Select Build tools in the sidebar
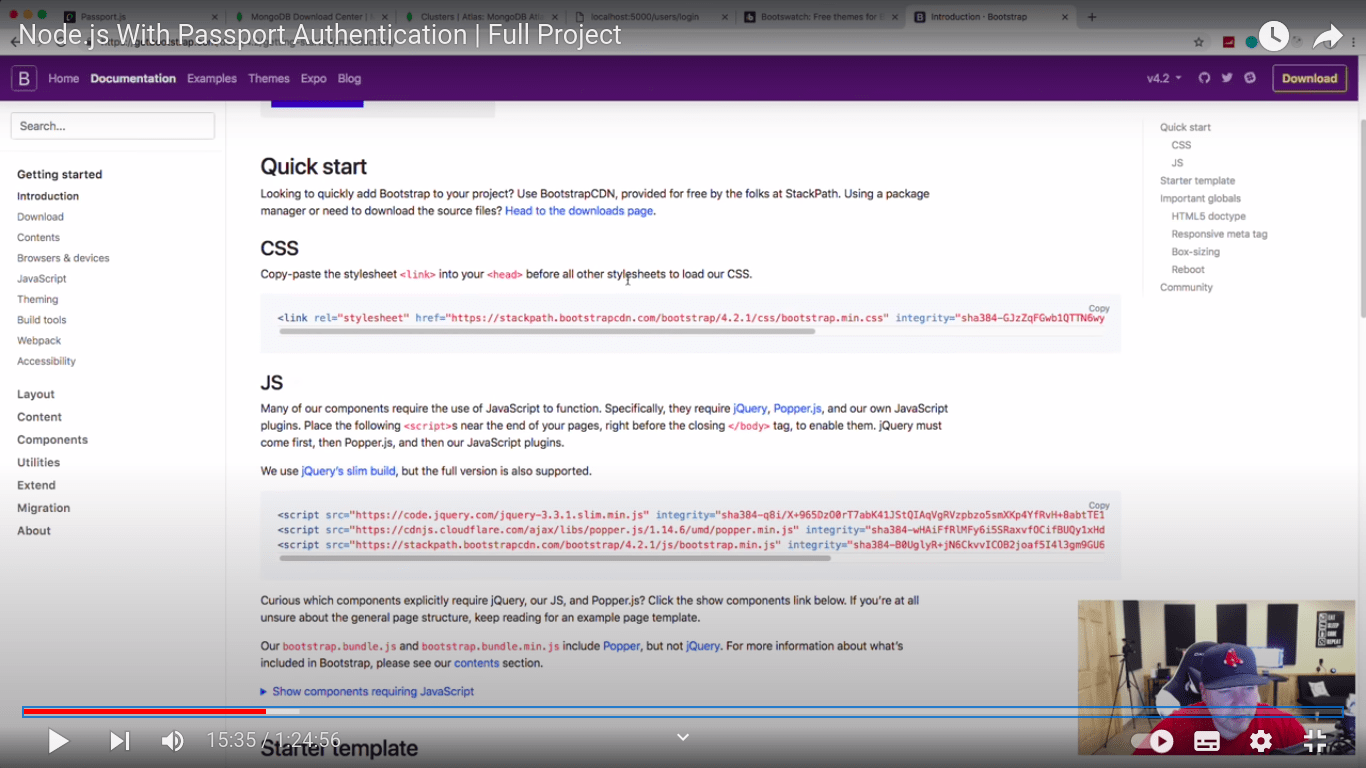 pos(42,320)
